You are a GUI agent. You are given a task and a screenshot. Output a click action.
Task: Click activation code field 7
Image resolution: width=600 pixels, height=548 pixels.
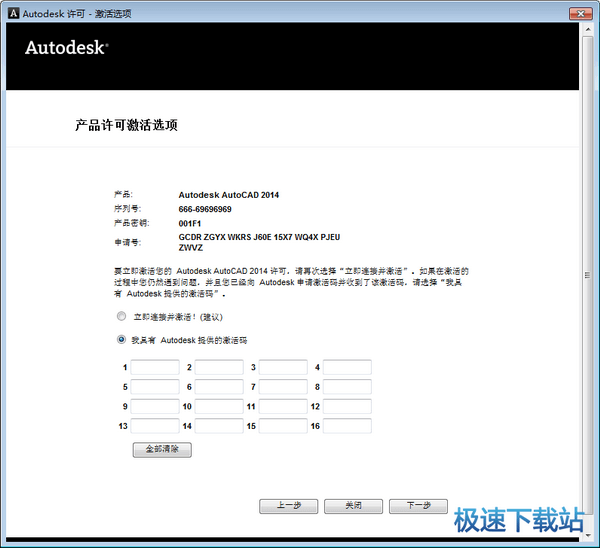pos(283,387)
